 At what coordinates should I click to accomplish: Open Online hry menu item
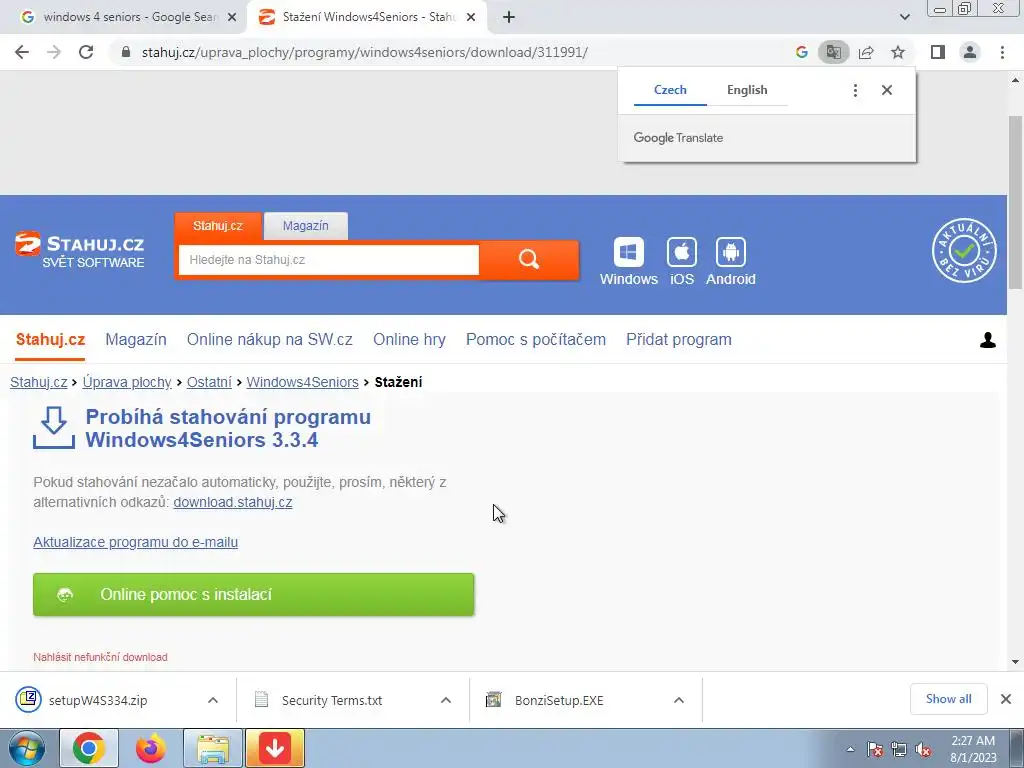pyautogui.click(x=409, y=340)
